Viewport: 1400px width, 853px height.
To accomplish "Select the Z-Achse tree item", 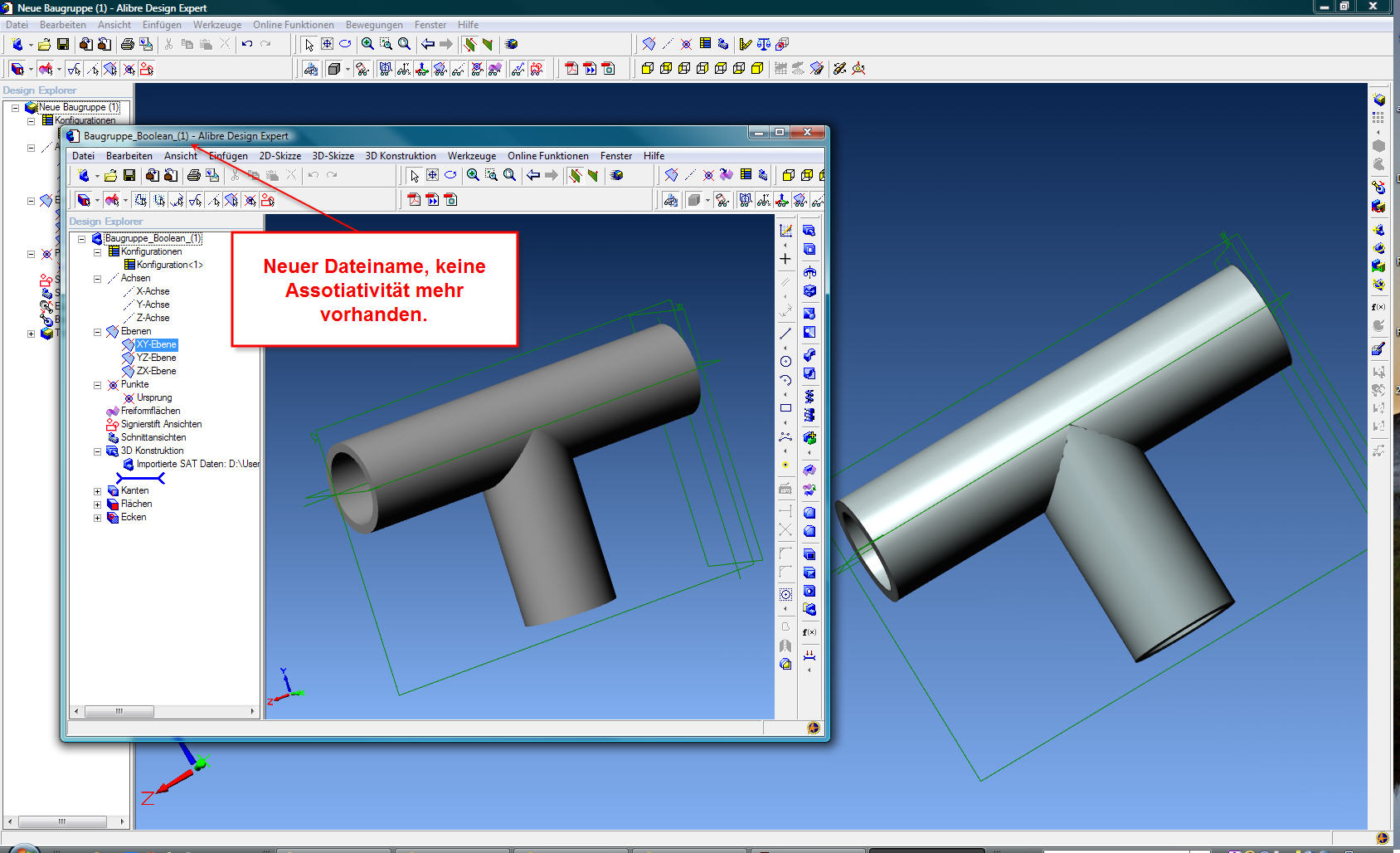I will 153,318.
